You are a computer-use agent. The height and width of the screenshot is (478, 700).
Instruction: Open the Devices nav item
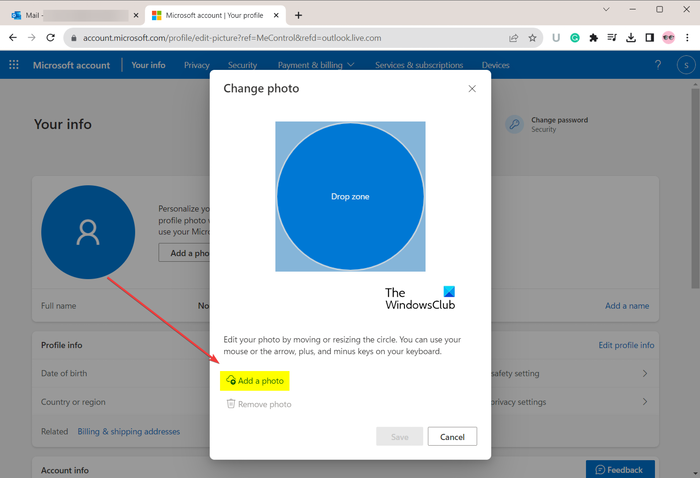point(496,65)
